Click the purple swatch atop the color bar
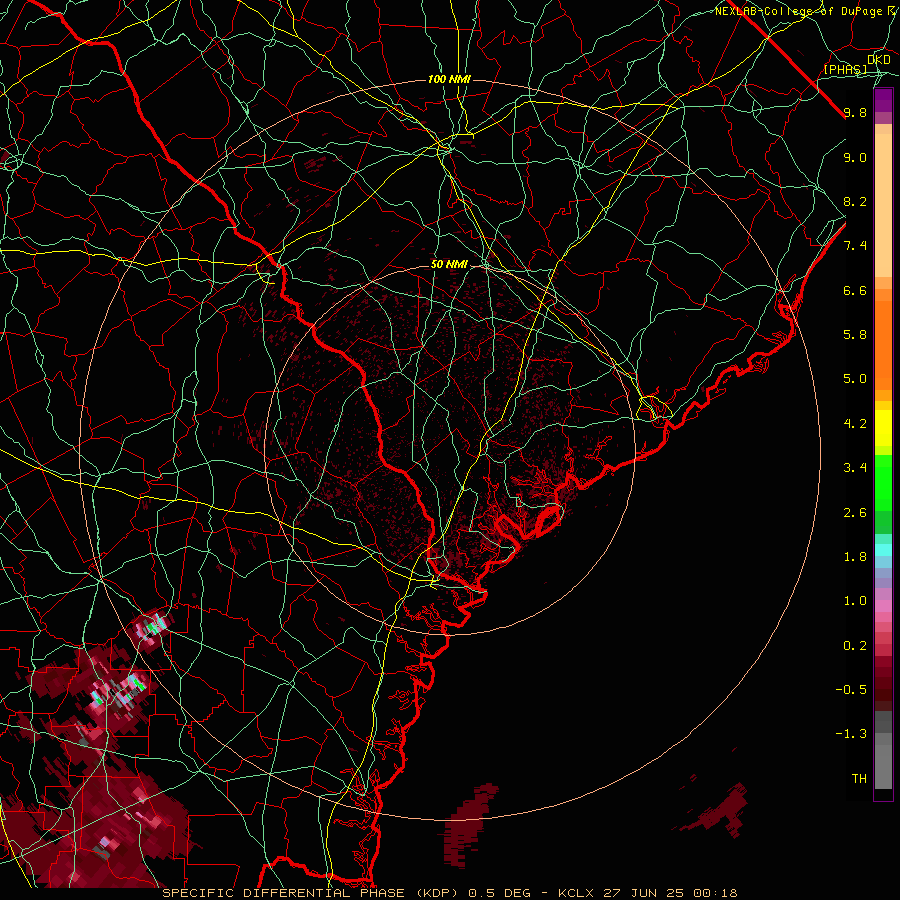Viewport: 900px width, 900px height. pos(883,100)
